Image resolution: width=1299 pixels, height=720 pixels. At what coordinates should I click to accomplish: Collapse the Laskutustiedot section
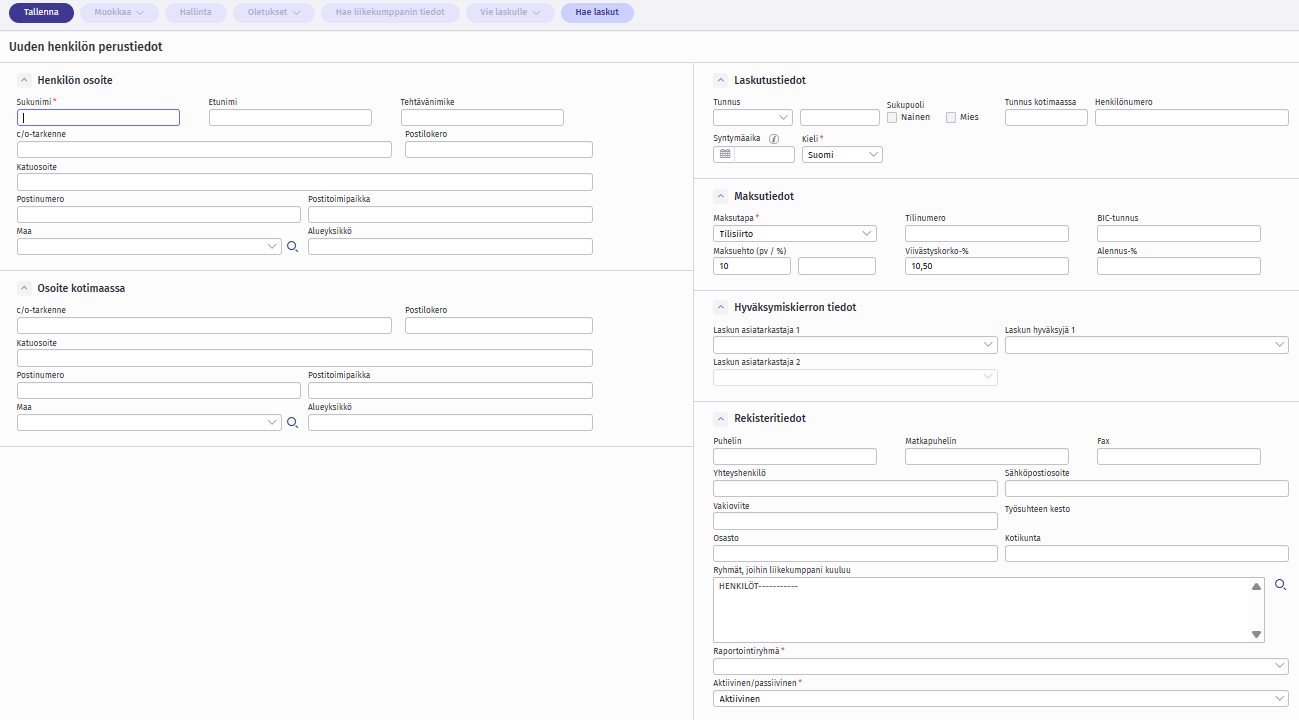(720, 80)
